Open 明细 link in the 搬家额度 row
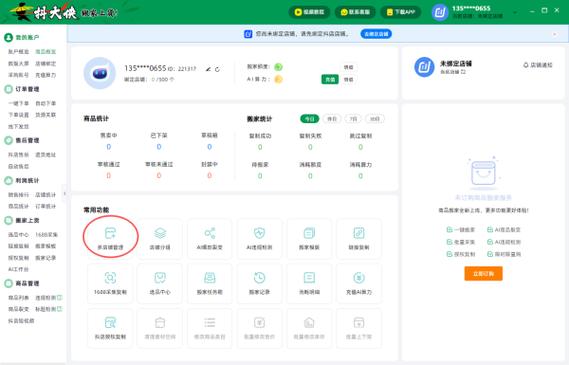The width and height of the screenshot is (569, 365). coord(348,67)
